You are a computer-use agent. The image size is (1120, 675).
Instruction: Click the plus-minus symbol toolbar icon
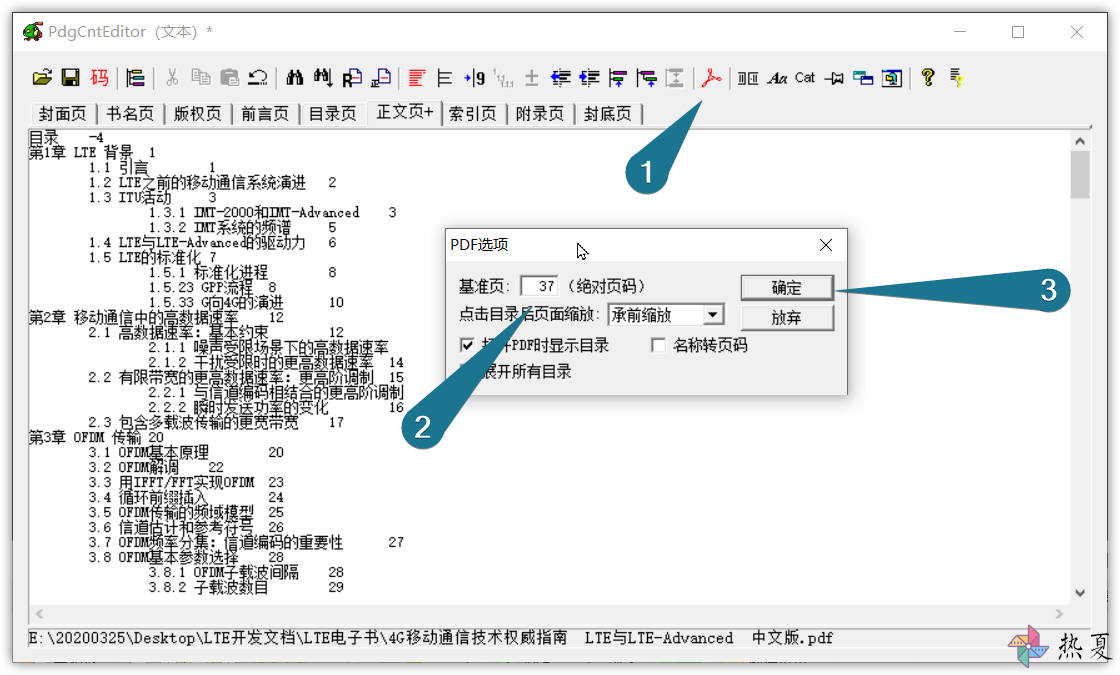click(531, 77)
